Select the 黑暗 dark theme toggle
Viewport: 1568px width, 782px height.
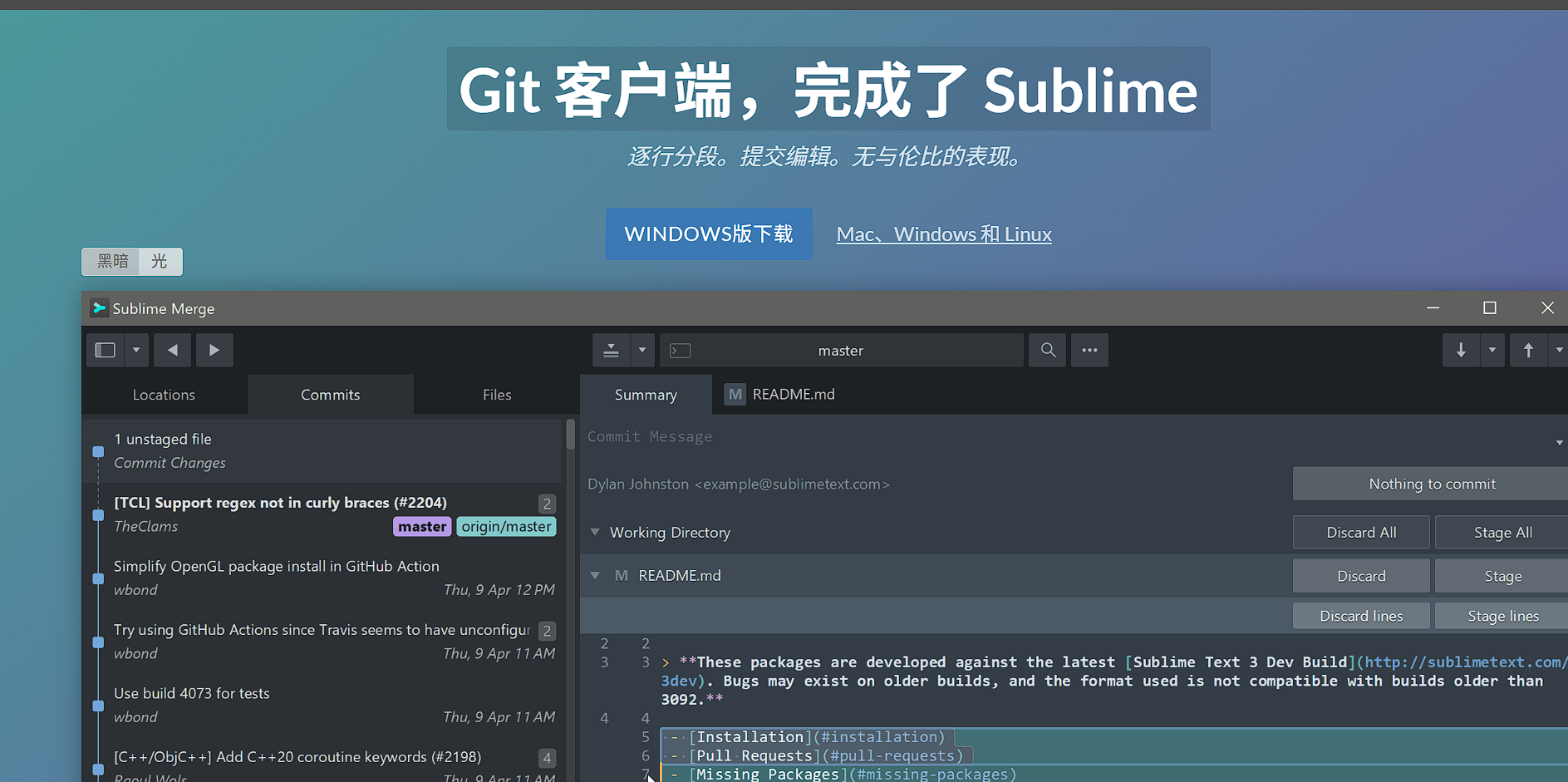tap(112, 261)
